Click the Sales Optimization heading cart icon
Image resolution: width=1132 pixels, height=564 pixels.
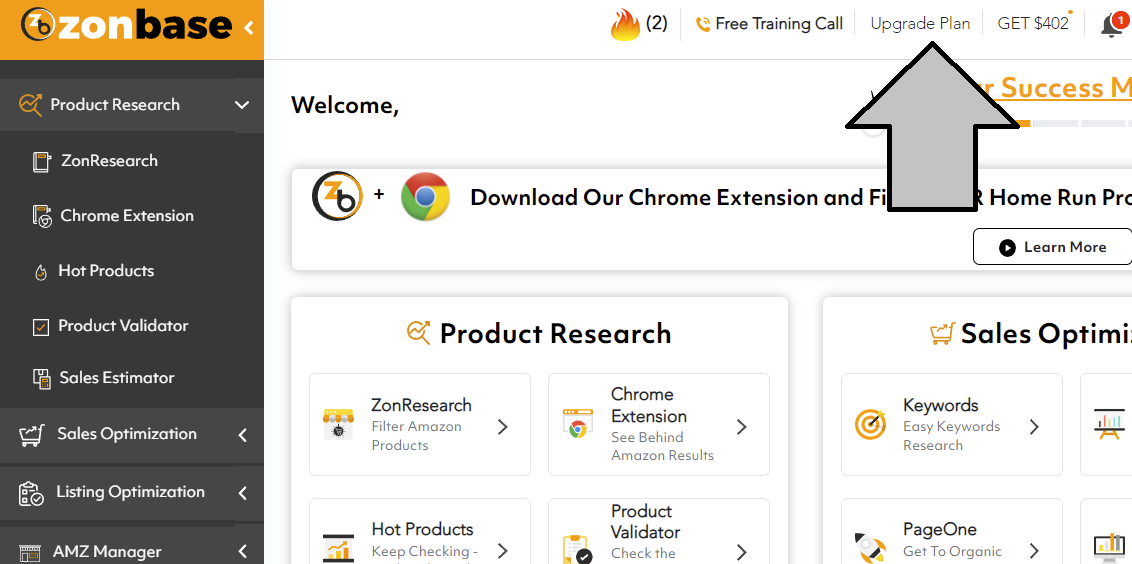pyautogui.click(x=942, y=333)
